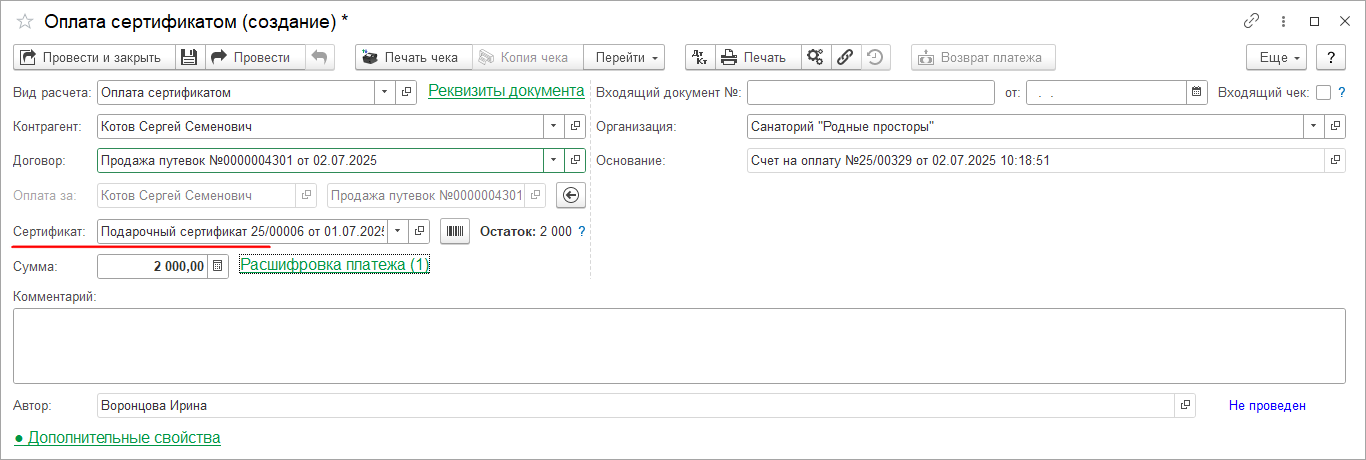Open Договор Продажа путевок form icon
Screen dimensions: 1366x460
(x=575, y=160)
